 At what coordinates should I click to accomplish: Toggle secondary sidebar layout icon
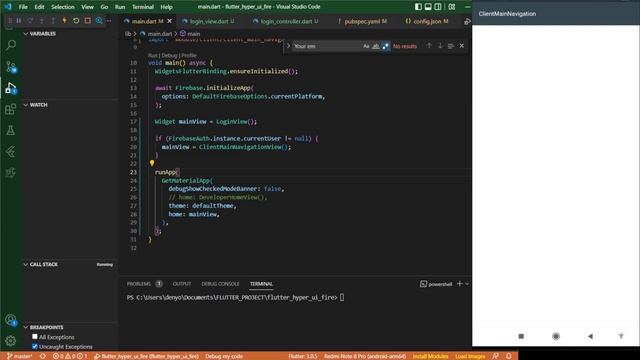pos(438,7)
